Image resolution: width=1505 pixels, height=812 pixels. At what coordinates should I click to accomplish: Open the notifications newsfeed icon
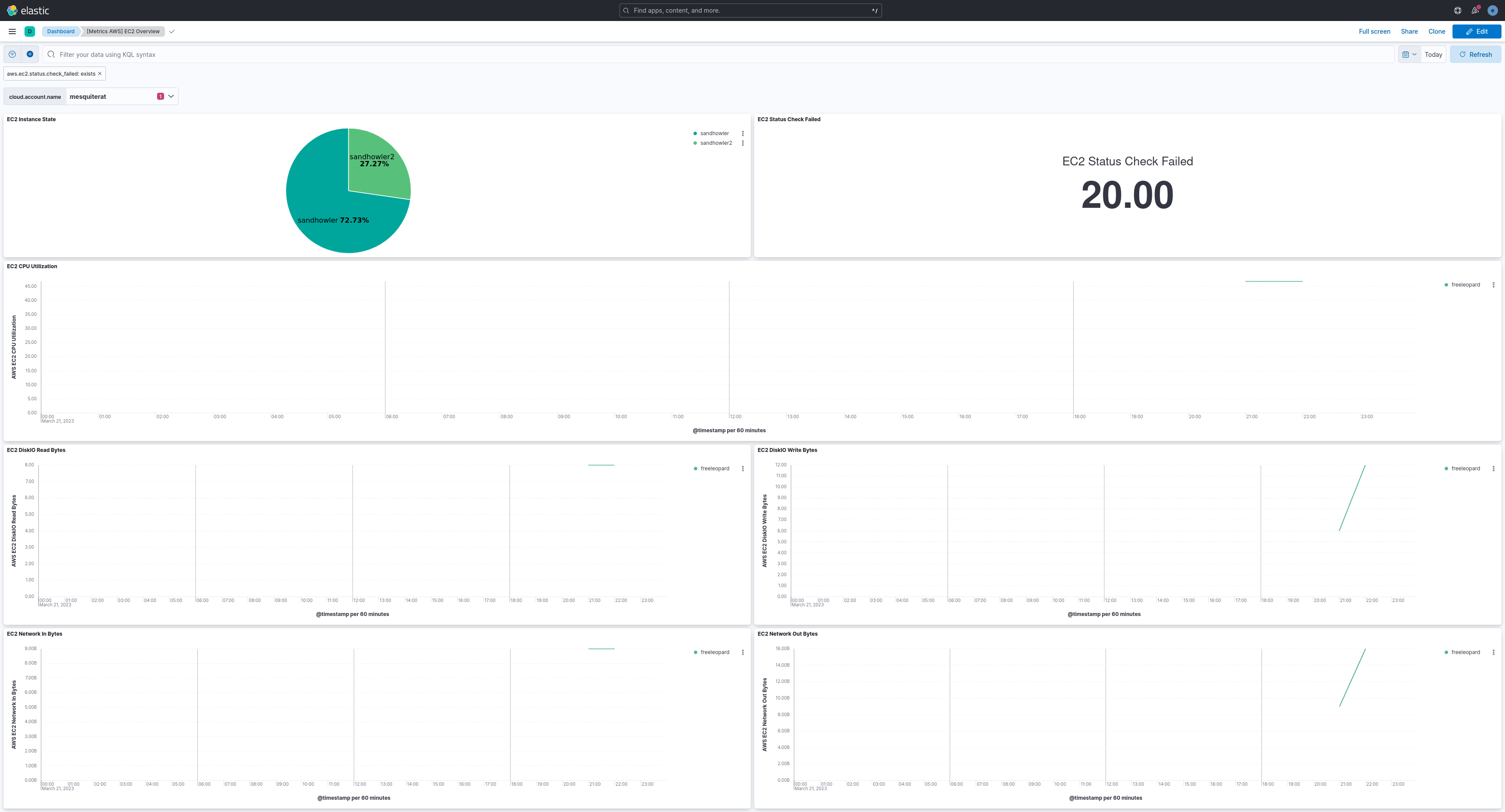coord(1475,10)
